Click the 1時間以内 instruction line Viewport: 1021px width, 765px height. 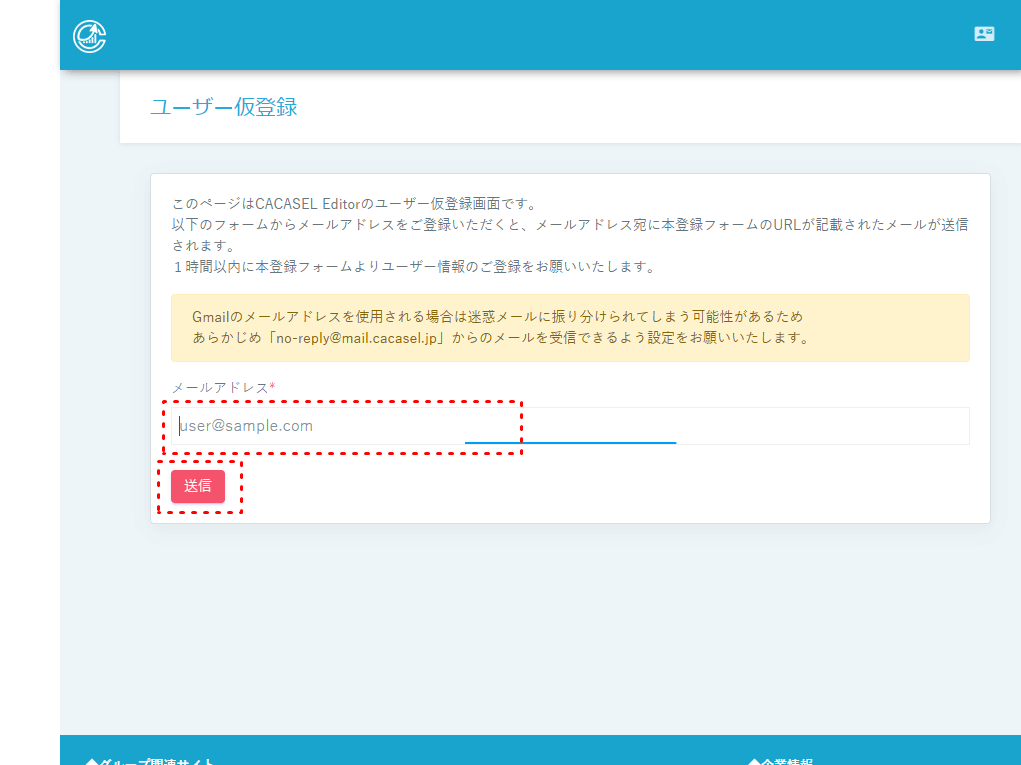(x=413, y=267)
